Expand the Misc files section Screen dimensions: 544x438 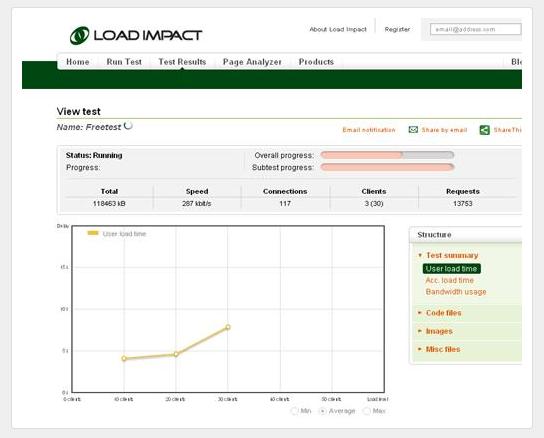420,349
